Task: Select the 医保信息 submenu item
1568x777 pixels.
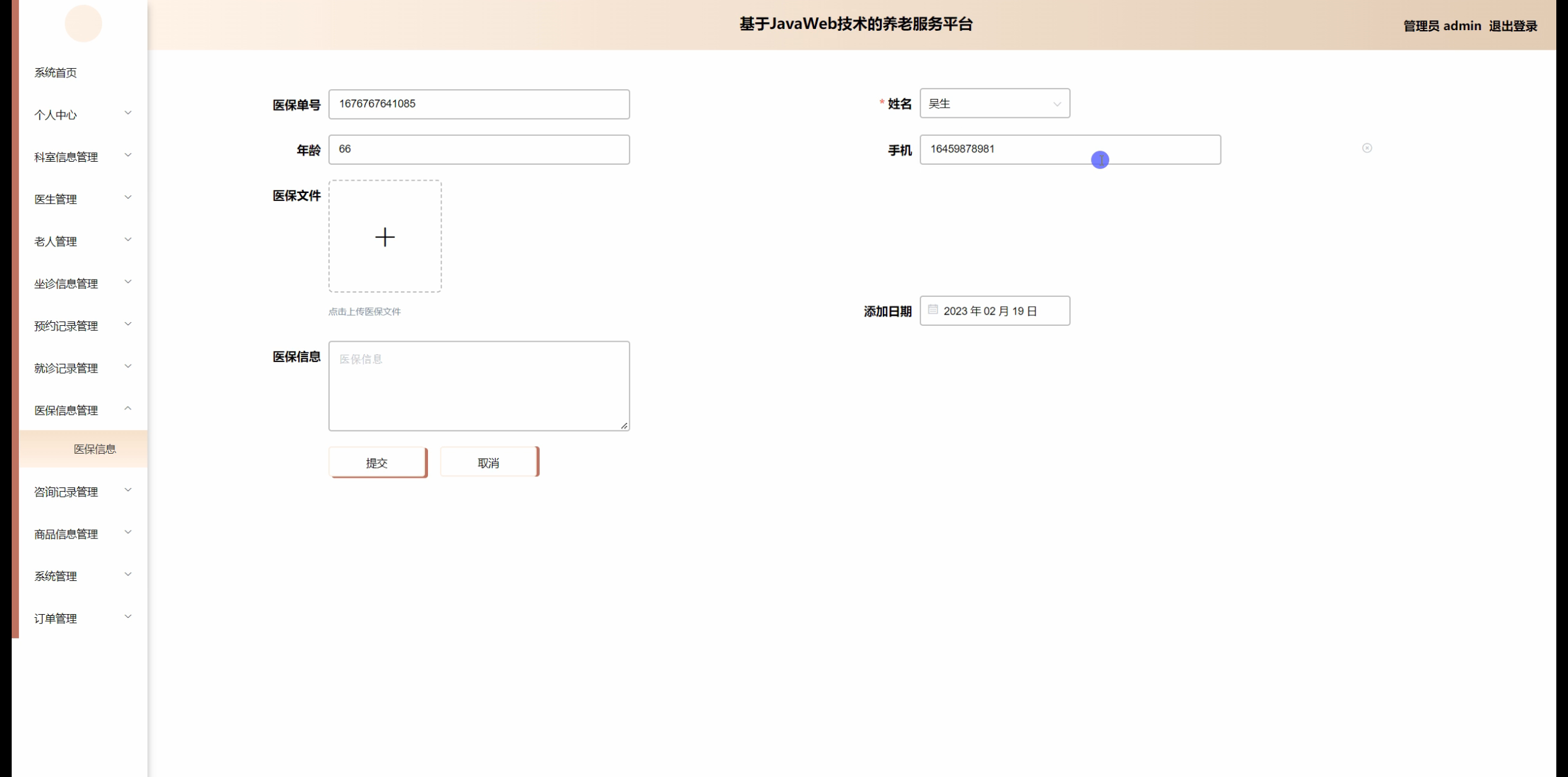Action: point(95,449)
